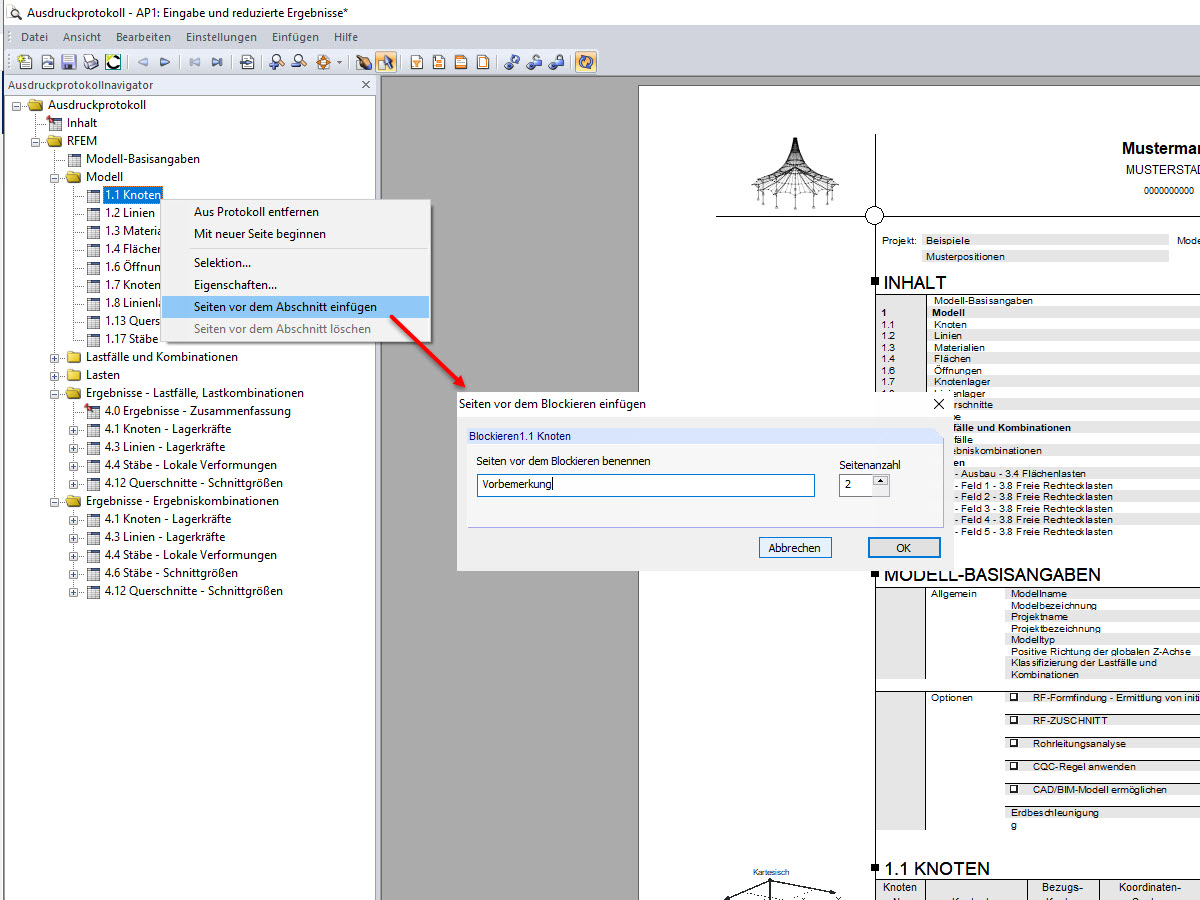
Task: Open the Einfügen menu
Action: [295, 37]
